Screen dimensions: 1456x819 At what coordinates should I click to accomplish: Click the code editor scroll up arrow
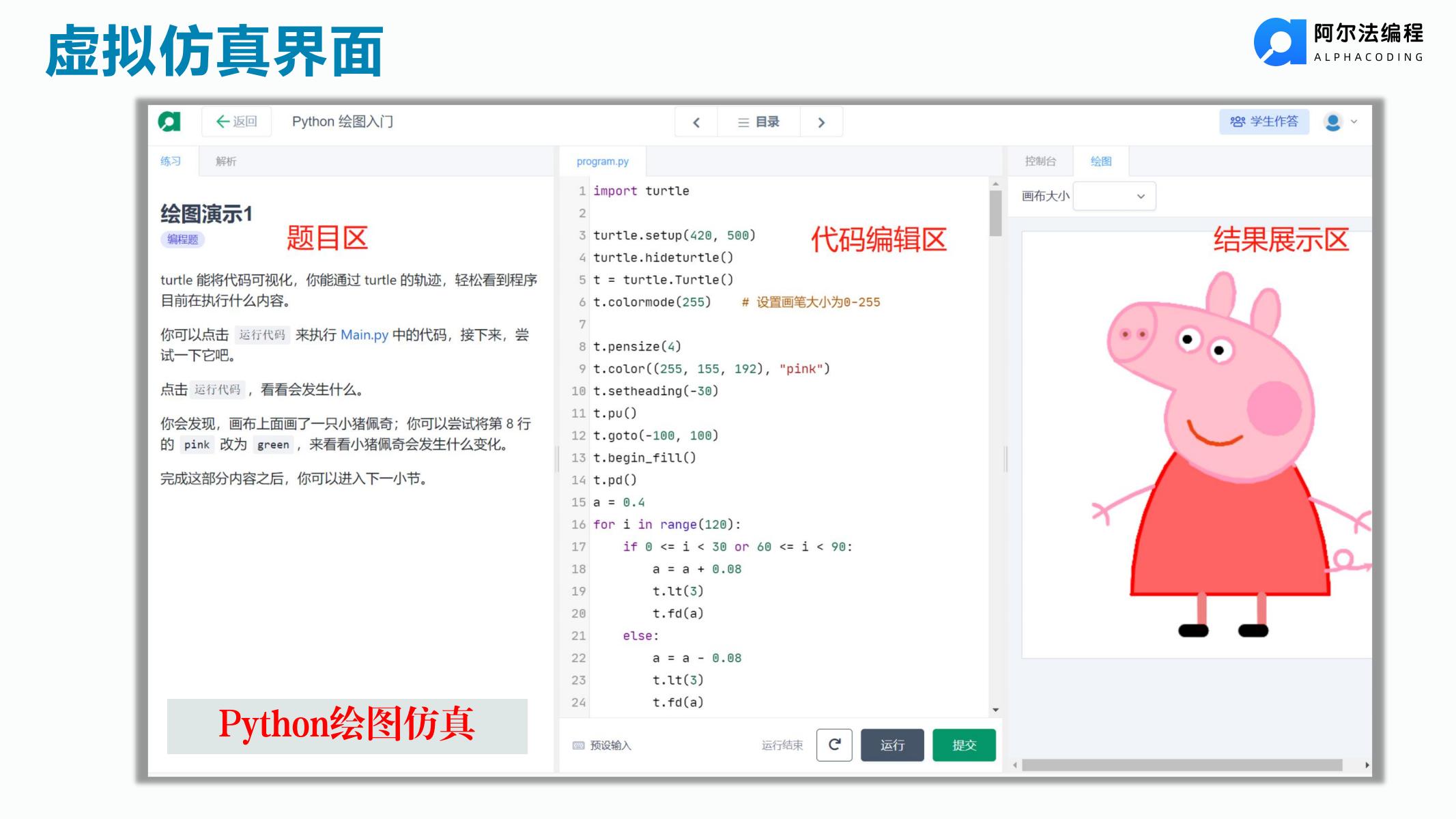tap(995, 184)
